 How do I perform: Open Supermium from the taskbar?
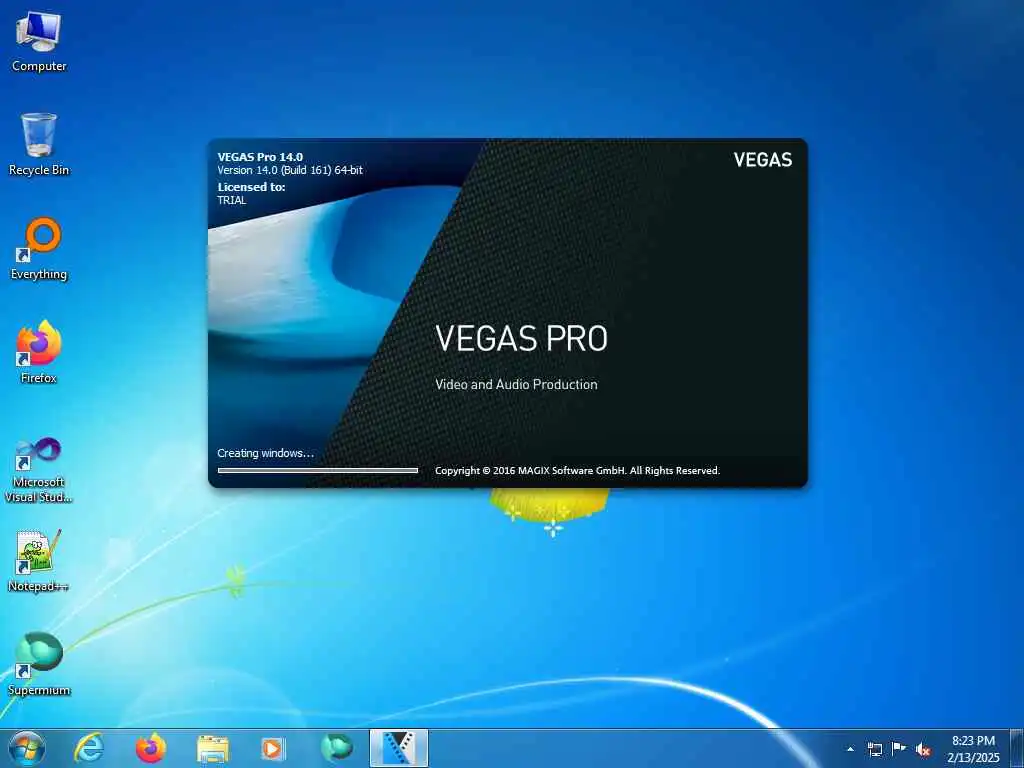click(336, 748)
